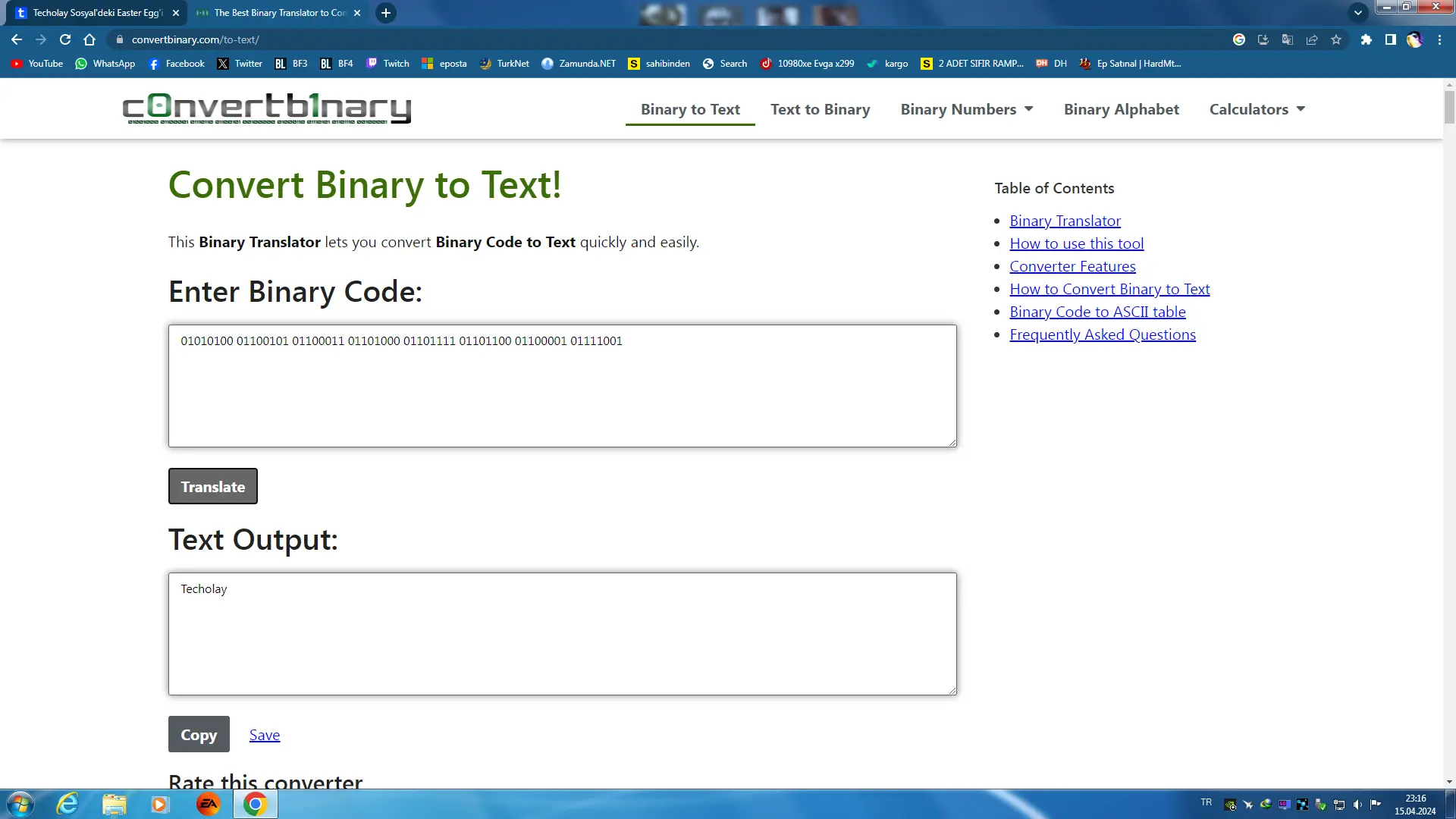1456x819 pixels.
Task: Open the Twitter bookmark
Action: [x=240, y=64]
